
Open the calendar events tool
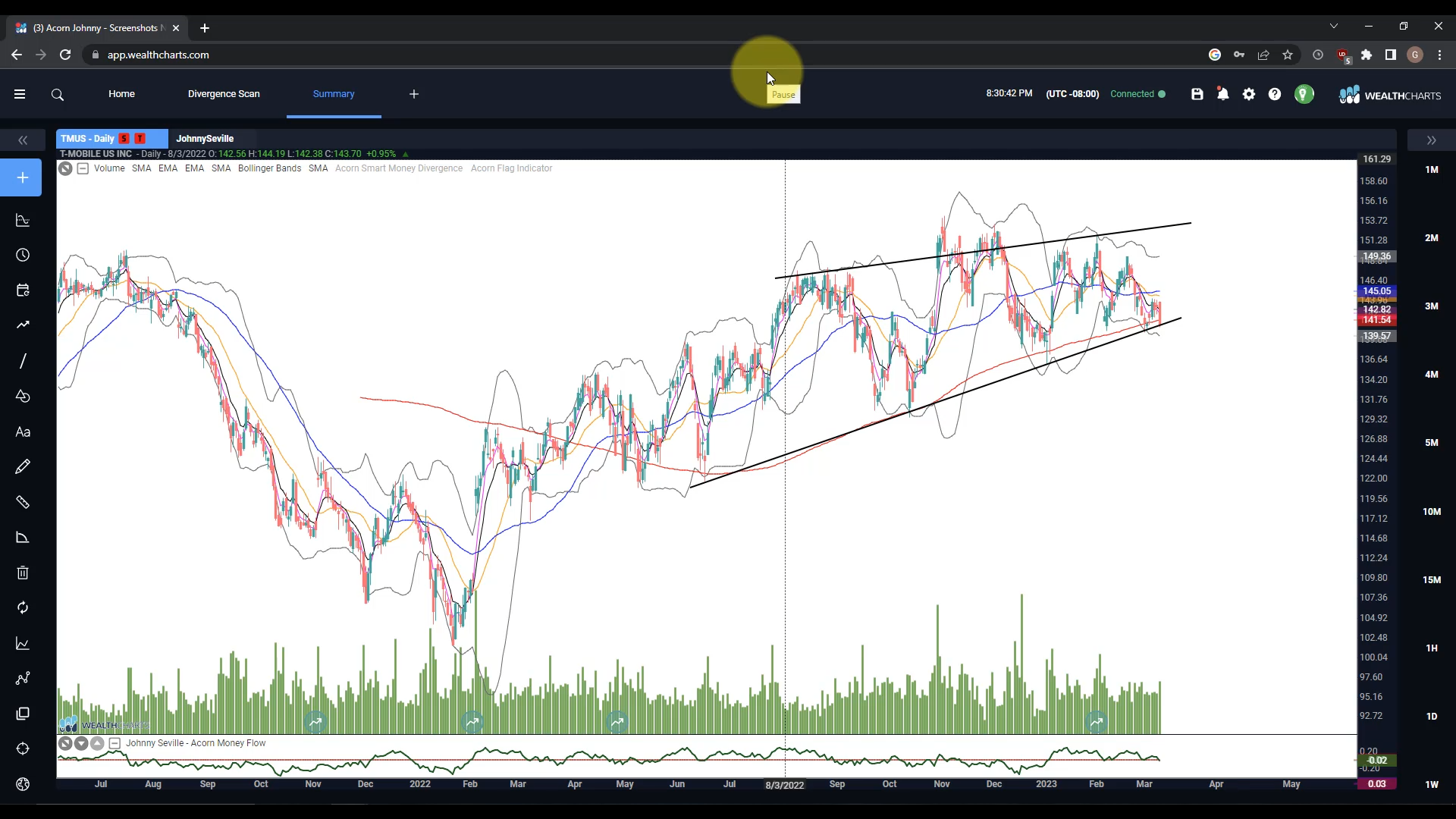23,290
